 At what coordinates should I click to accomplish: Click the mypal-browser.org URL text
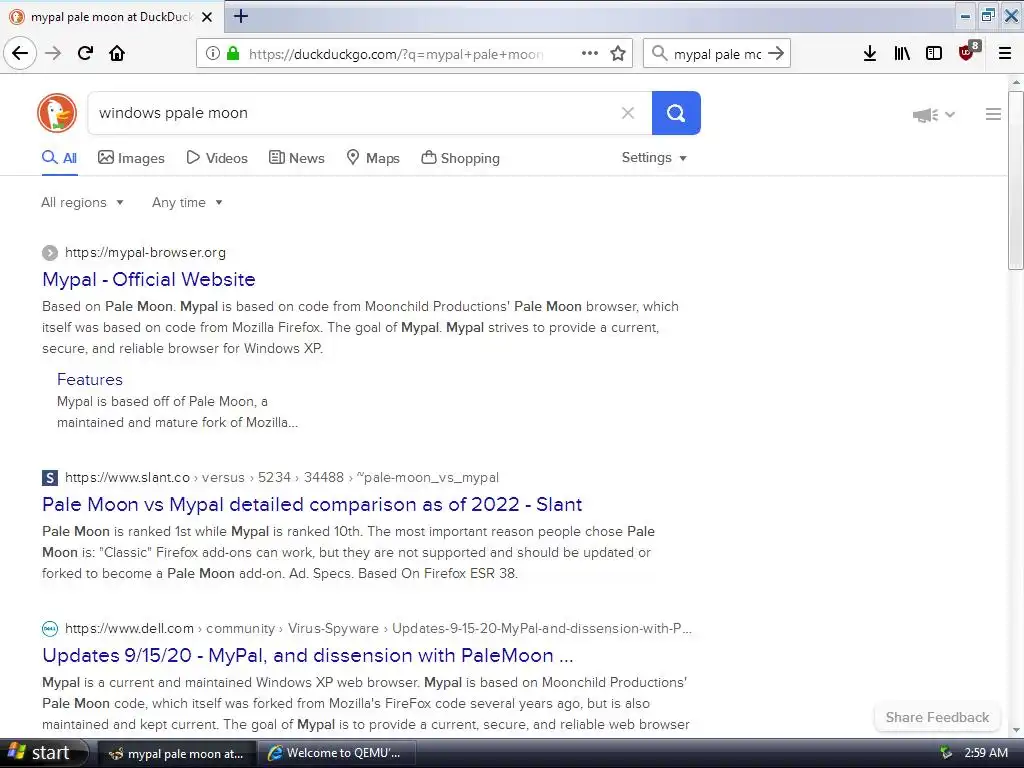point(145,253)
